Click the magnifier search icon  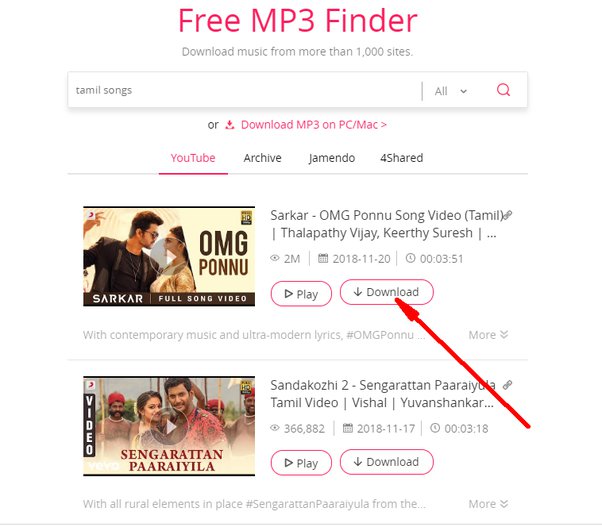click(x=503, y=90)
